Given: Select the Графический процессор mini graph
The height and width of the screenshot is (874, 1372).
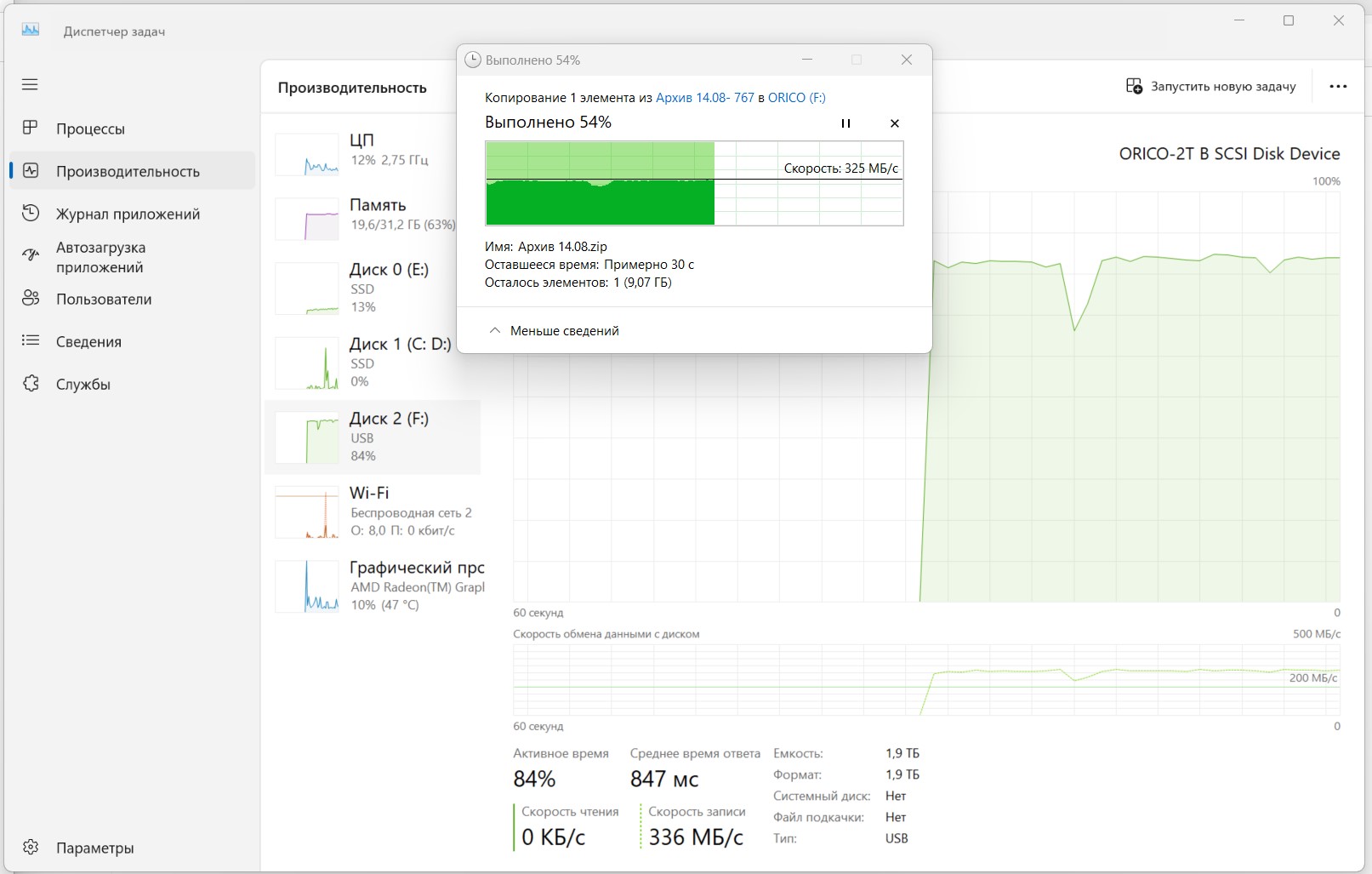Looking at the screenshot, I should pos(307,586).
